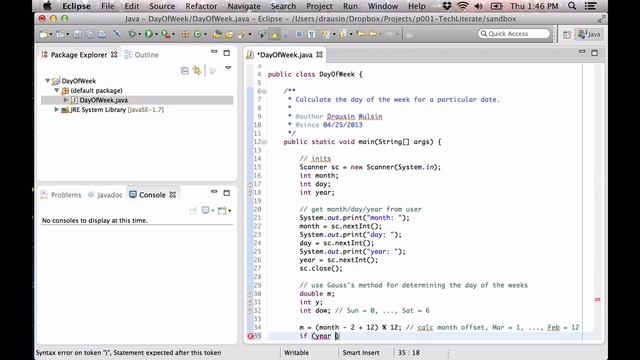Click the Back navigation arrow icon

(373, 34)
